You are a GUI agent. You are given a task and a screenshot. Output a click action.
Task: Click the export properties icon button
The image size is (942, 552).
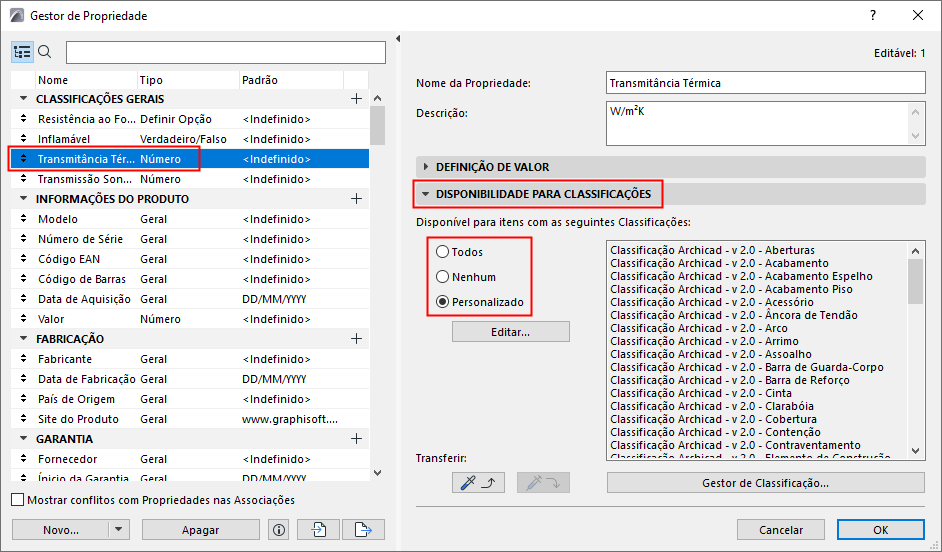pyautogui.click(x=363, y=530)
